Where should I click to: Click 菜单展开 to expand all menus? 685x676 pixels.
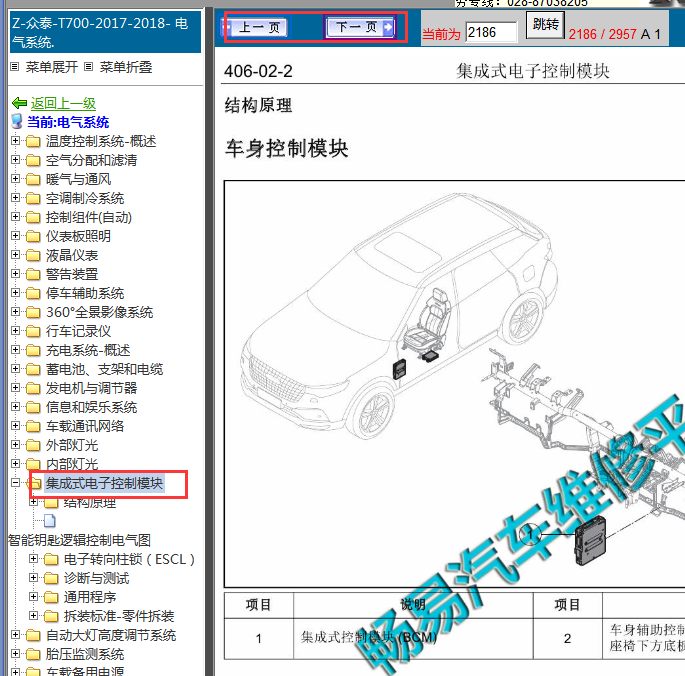[x=52, y=67]
